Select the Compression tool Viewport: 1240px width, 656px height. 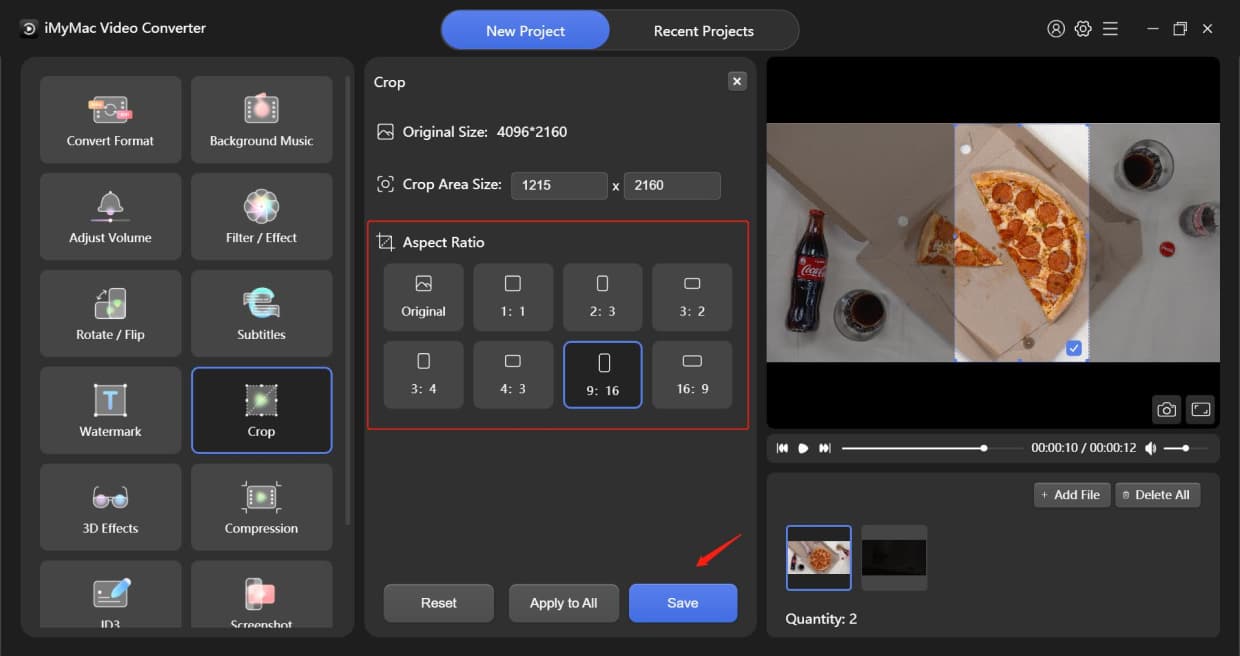[261, 507]
